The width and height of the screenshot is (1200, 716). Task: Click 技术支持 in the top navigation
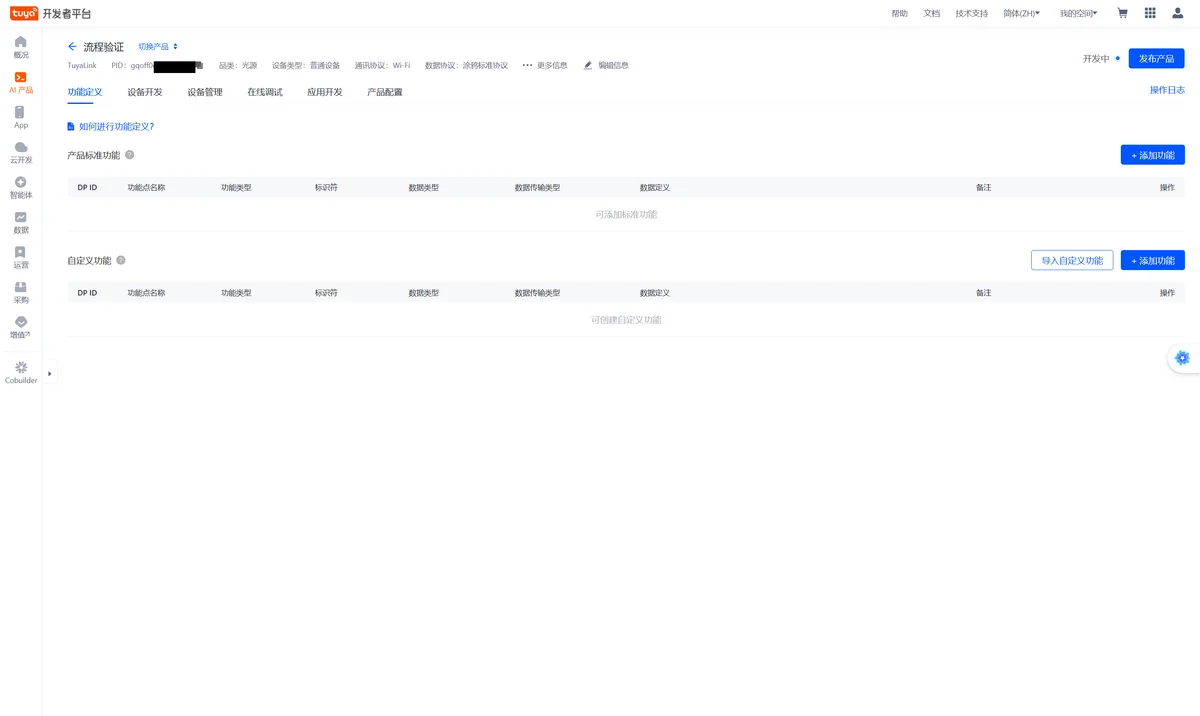971,13
